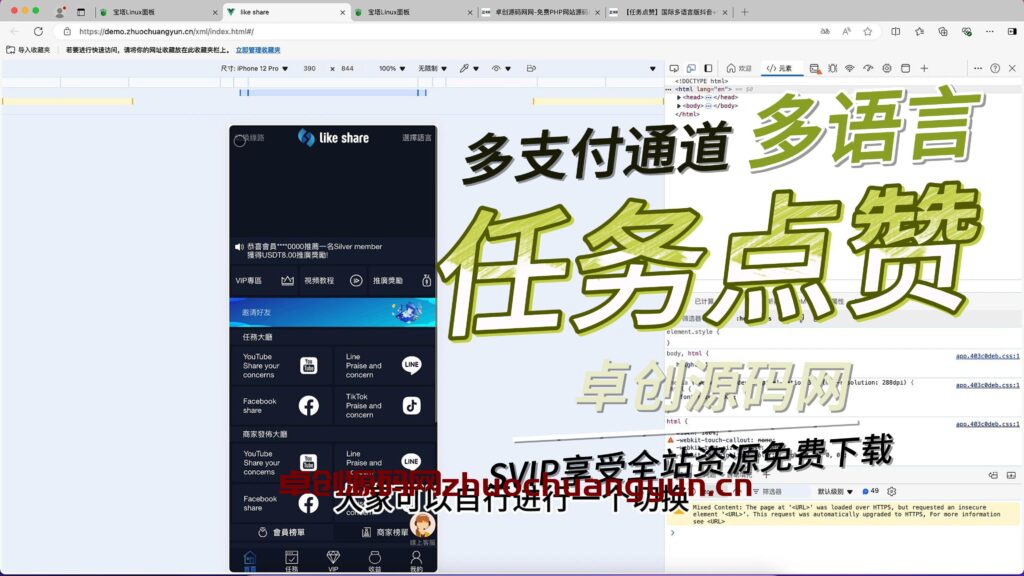Viewport: 1024px width, 576px height.
Task: Click the refresh button in browser
Action: coord(39,31)
